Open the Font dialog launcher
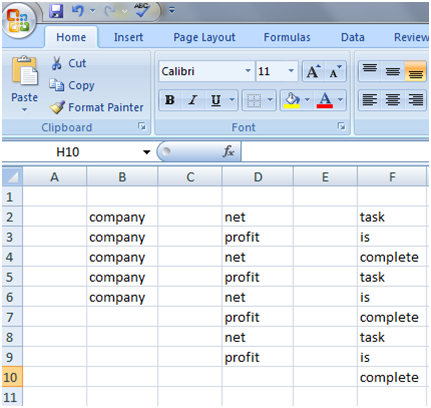Viewport: 431px width, 408px height. [341, 126]
